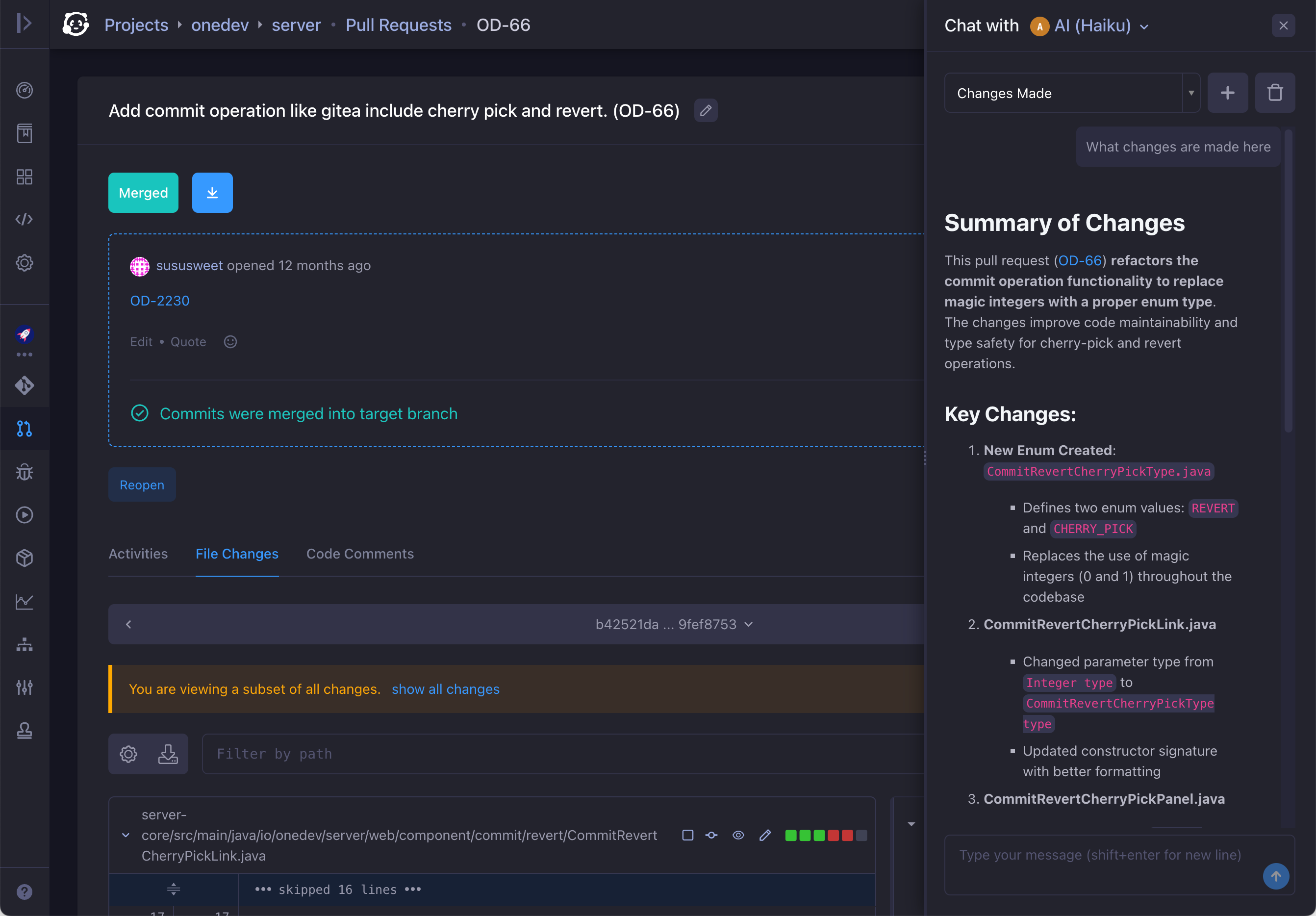
Task: Open the Pull Requests sidebar icon
Action: pos(24,428)
